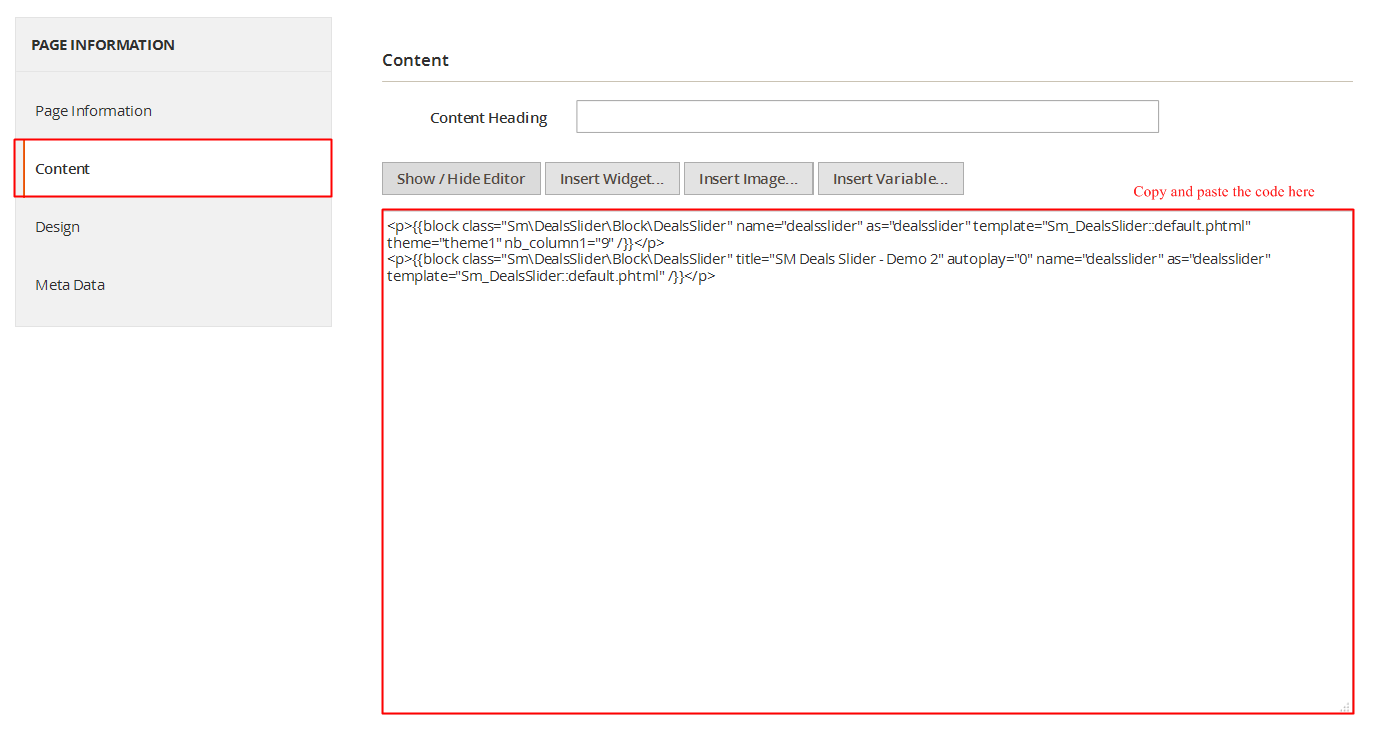This screenshot has width=1383, height=752.
Task: Click the PAGE INFORMATION panel header
Action: pyautogui.click(x=173, y=45)
